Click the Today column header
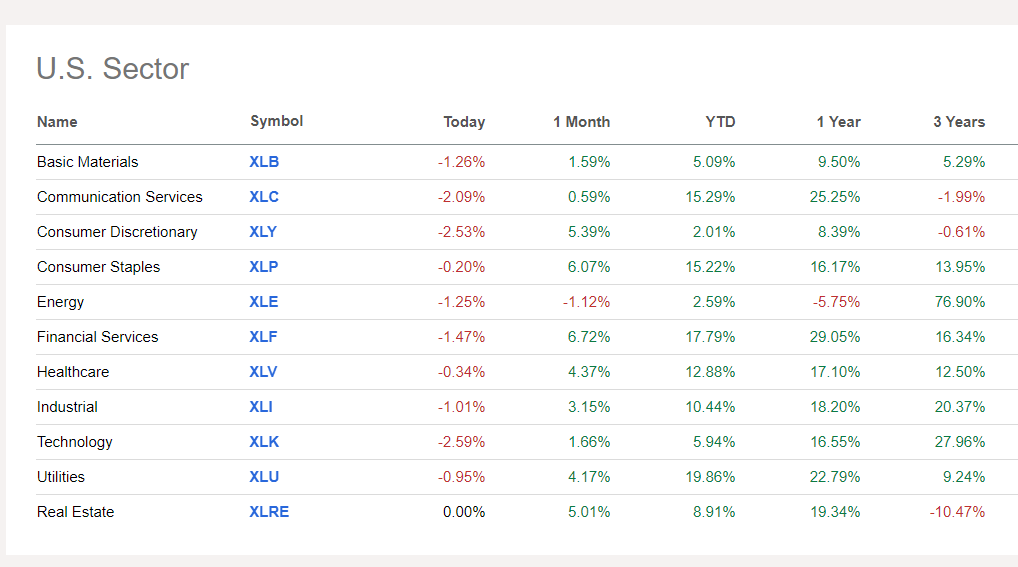Viewport: 1018px width, 567px height. point(464,122)
